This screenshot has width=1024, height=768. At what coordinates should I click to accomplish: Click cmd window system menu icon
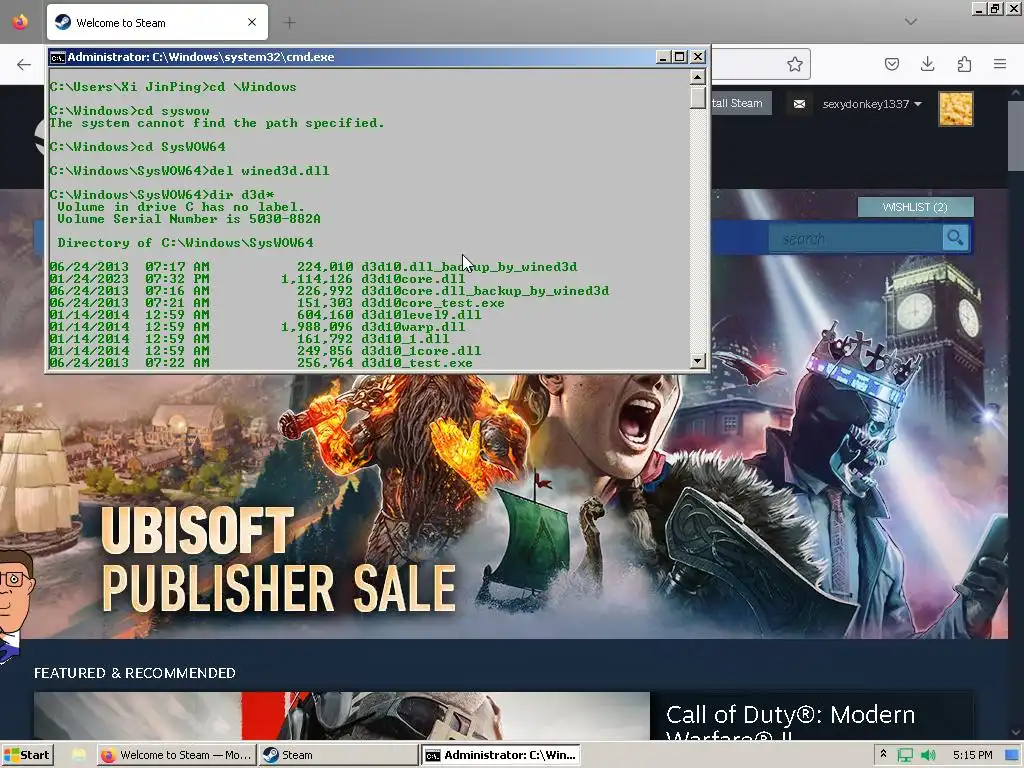(x=57, y=57)
